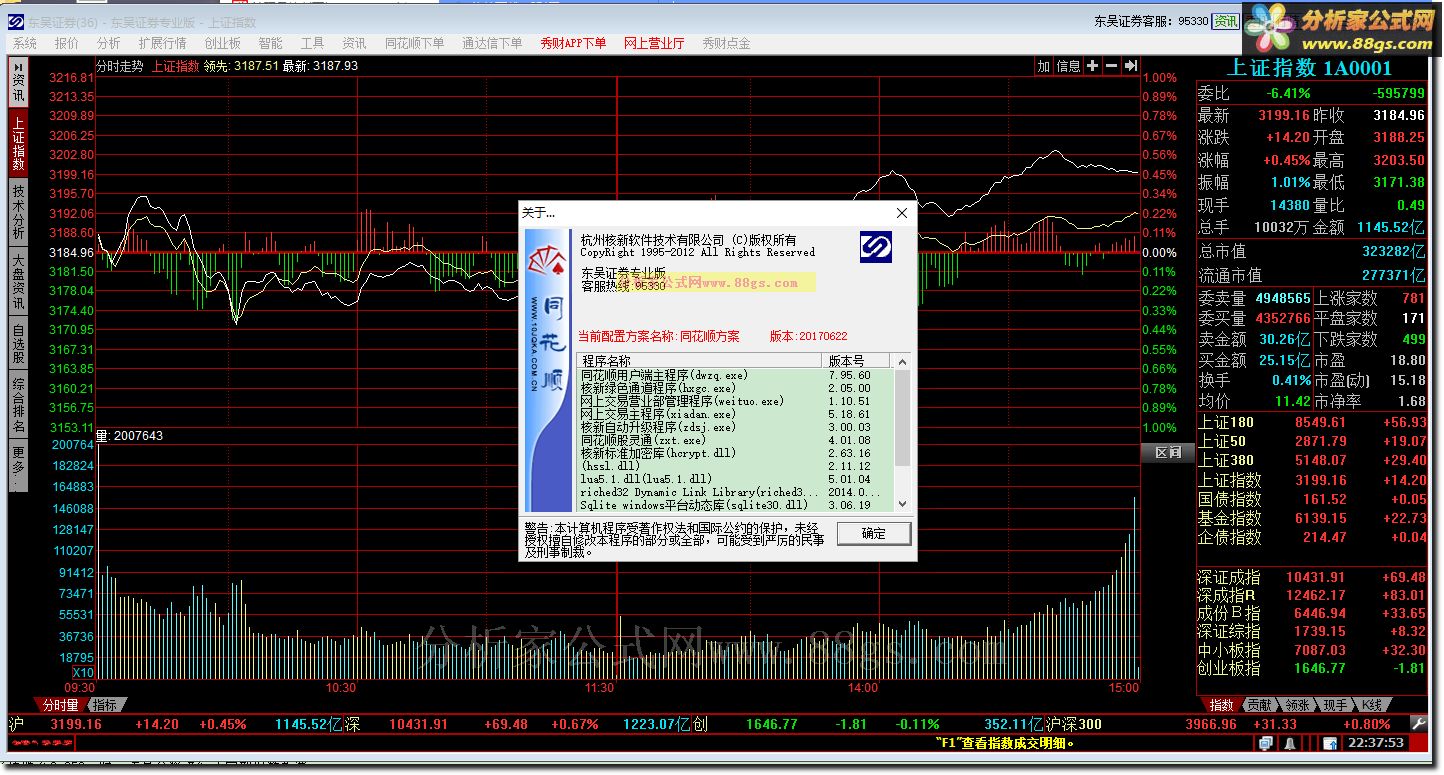Click the wrench settings icon in status bar
This screenshot has height=775, width=1444.
coord(1418,724)
